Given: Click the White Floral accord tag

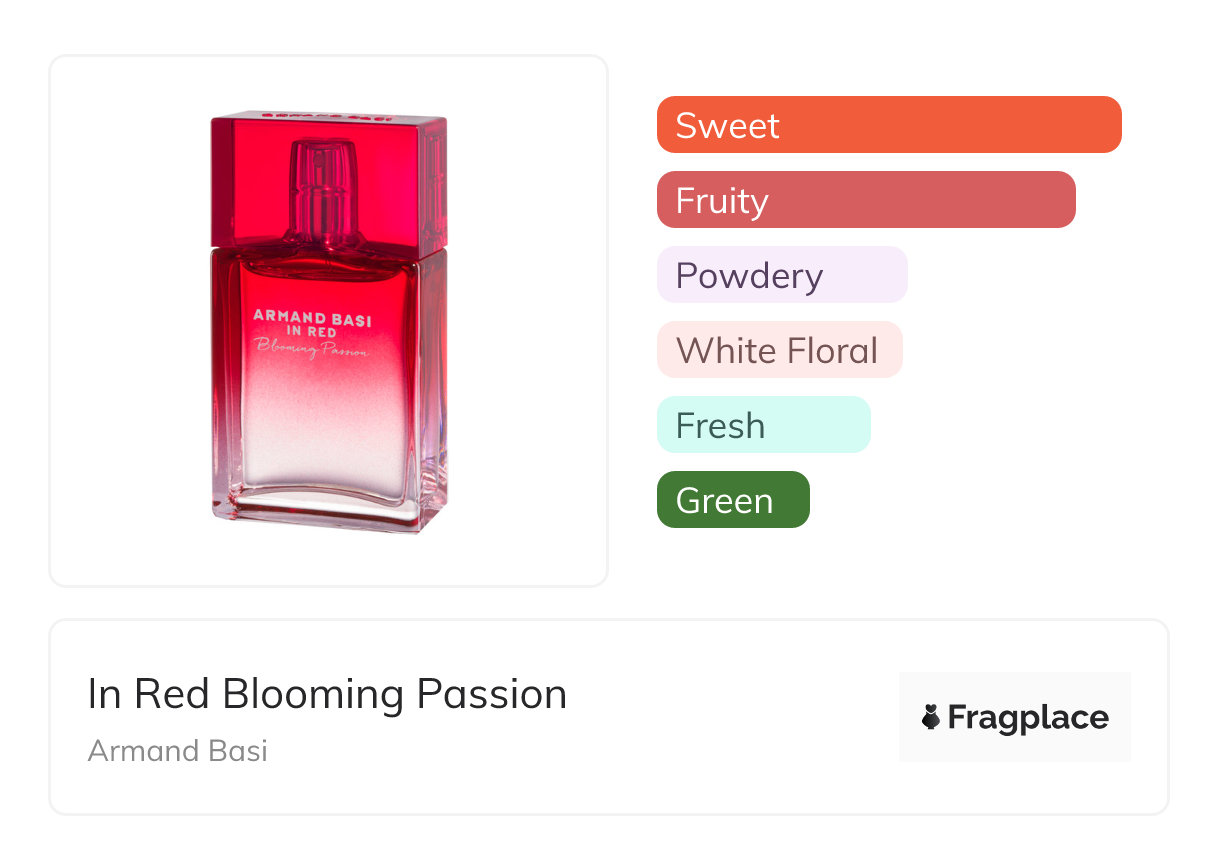Looking at the screenshot, I should point(779,350).
